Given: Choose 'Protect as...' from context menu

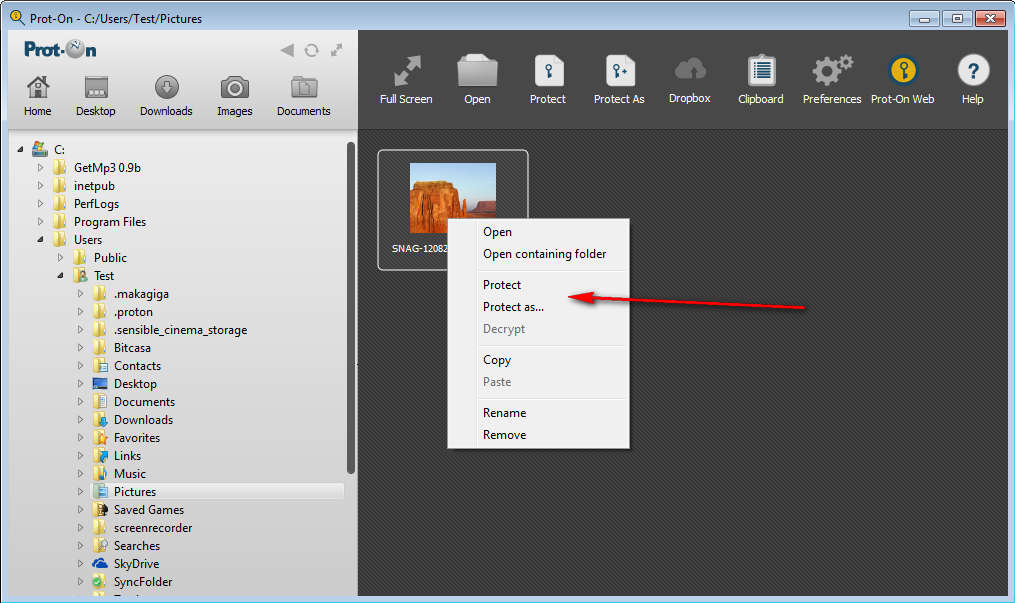Looking at the screenshot, I should [513, 307].
